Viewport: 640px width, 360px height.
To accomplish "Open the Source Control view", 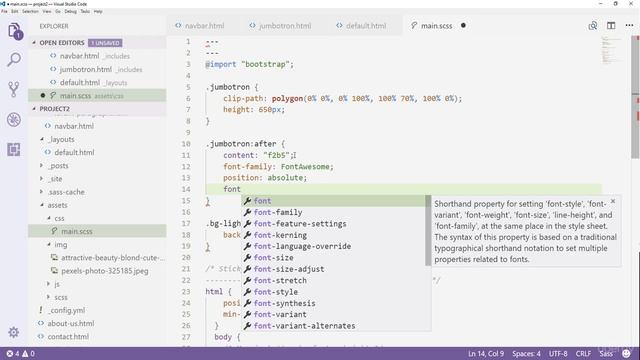I will (x=14, y=89).
